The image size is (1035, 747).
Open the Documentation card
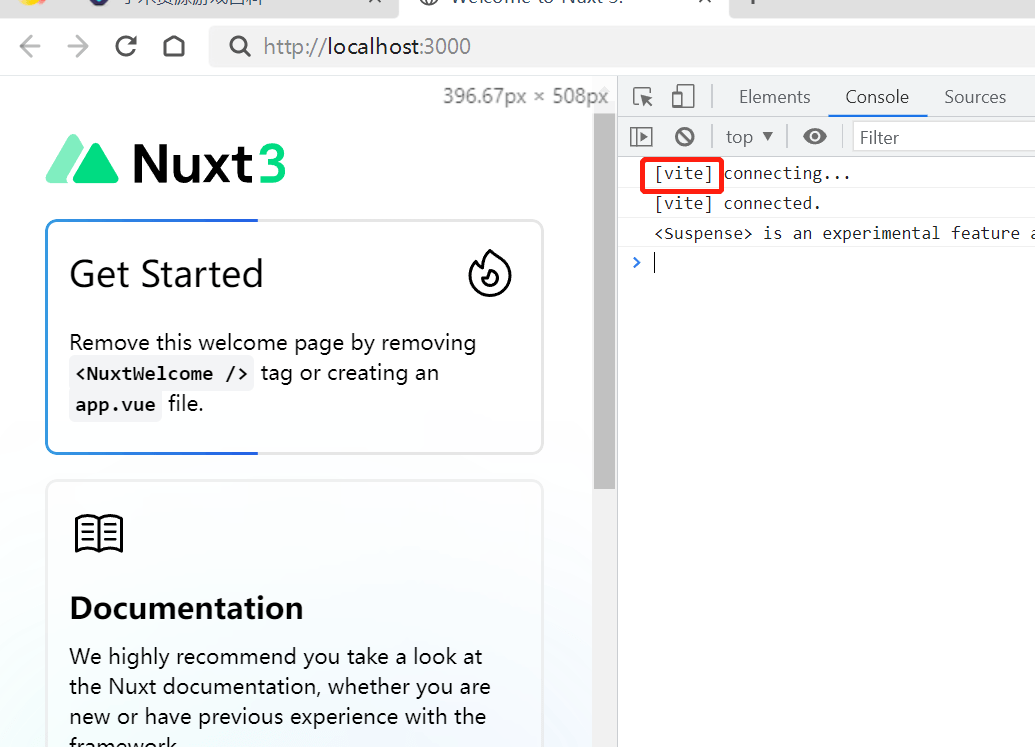click(294, 614)
